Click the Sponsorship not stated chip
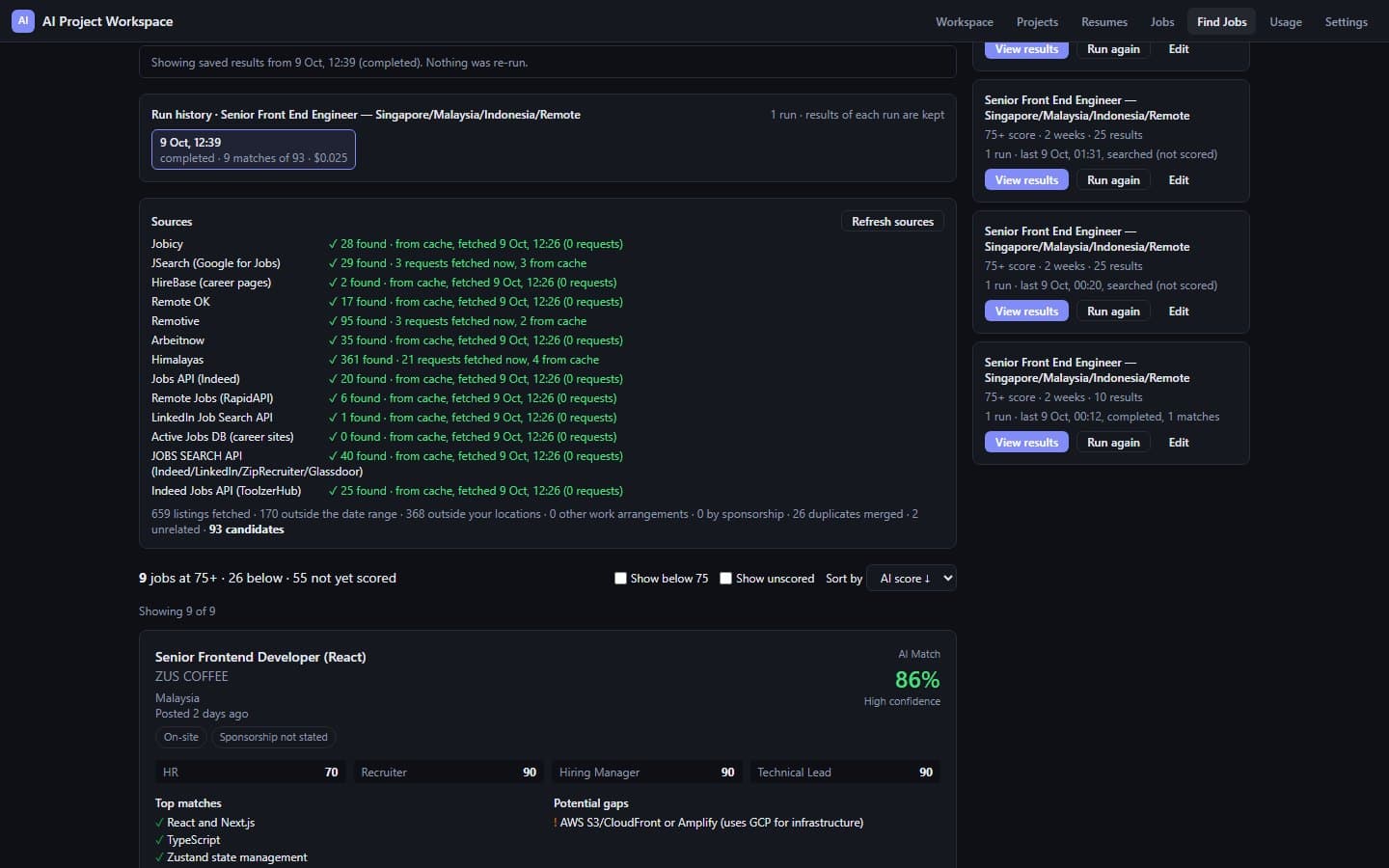The width and height of the screenshot is (1389, 868). click(x=273, y=737)
